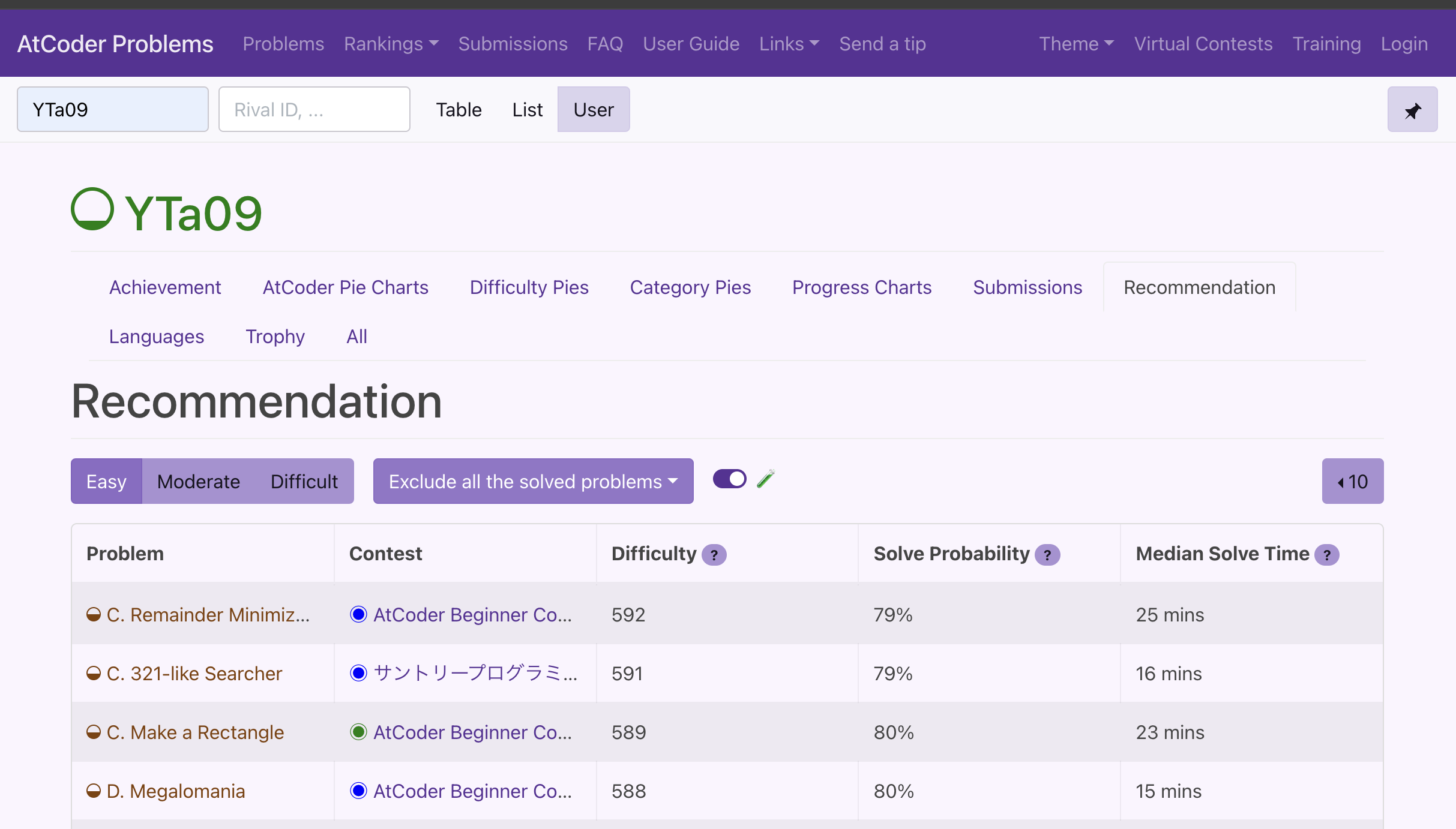Expand Exclude all the solved problems dropdown
This screenshot has width=1456, height=829.
tap(533, 481)
